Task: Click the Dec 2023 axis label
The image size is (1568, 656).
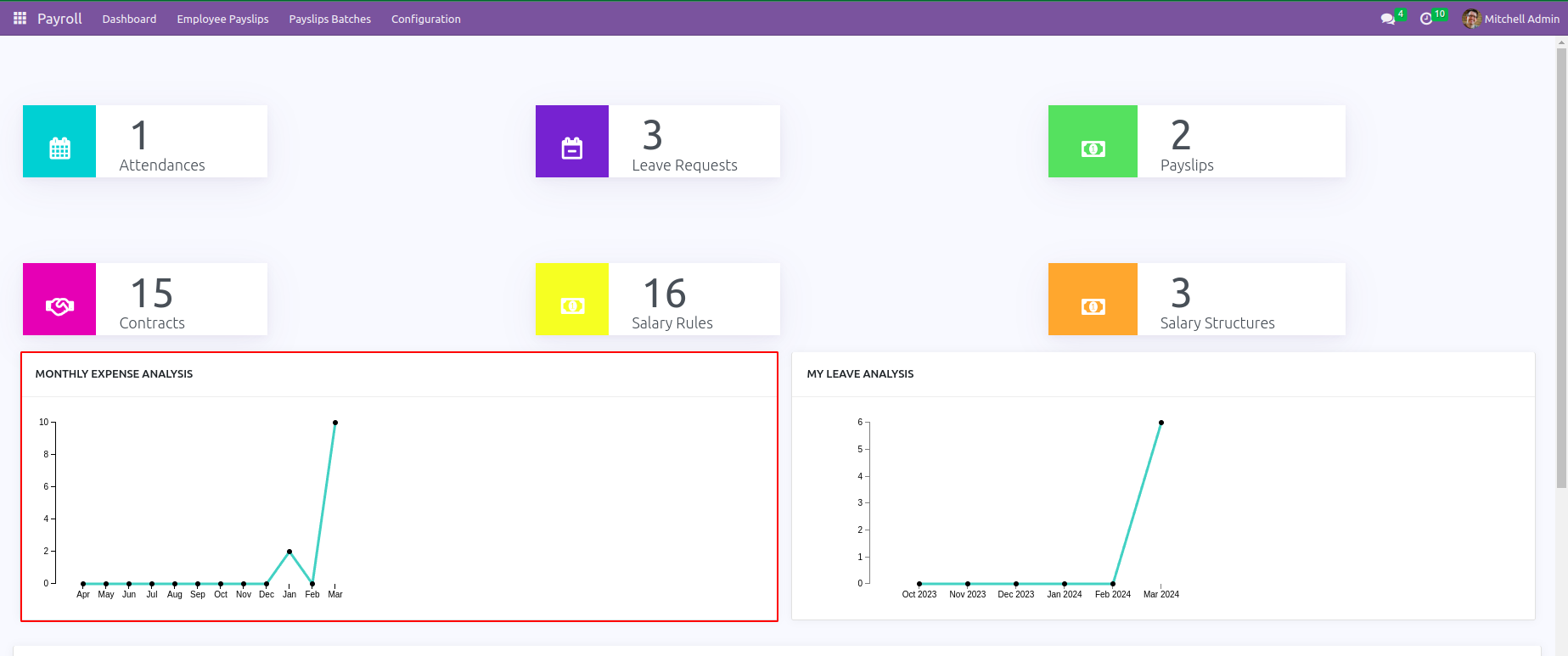Action: (x=1016, y=595)
